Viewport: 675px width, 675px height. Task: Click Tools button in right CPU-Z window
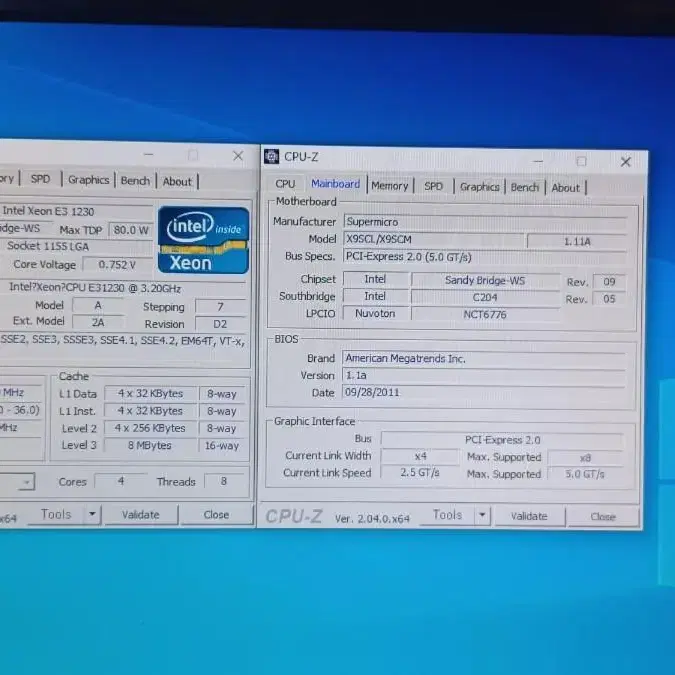(447, 515)
